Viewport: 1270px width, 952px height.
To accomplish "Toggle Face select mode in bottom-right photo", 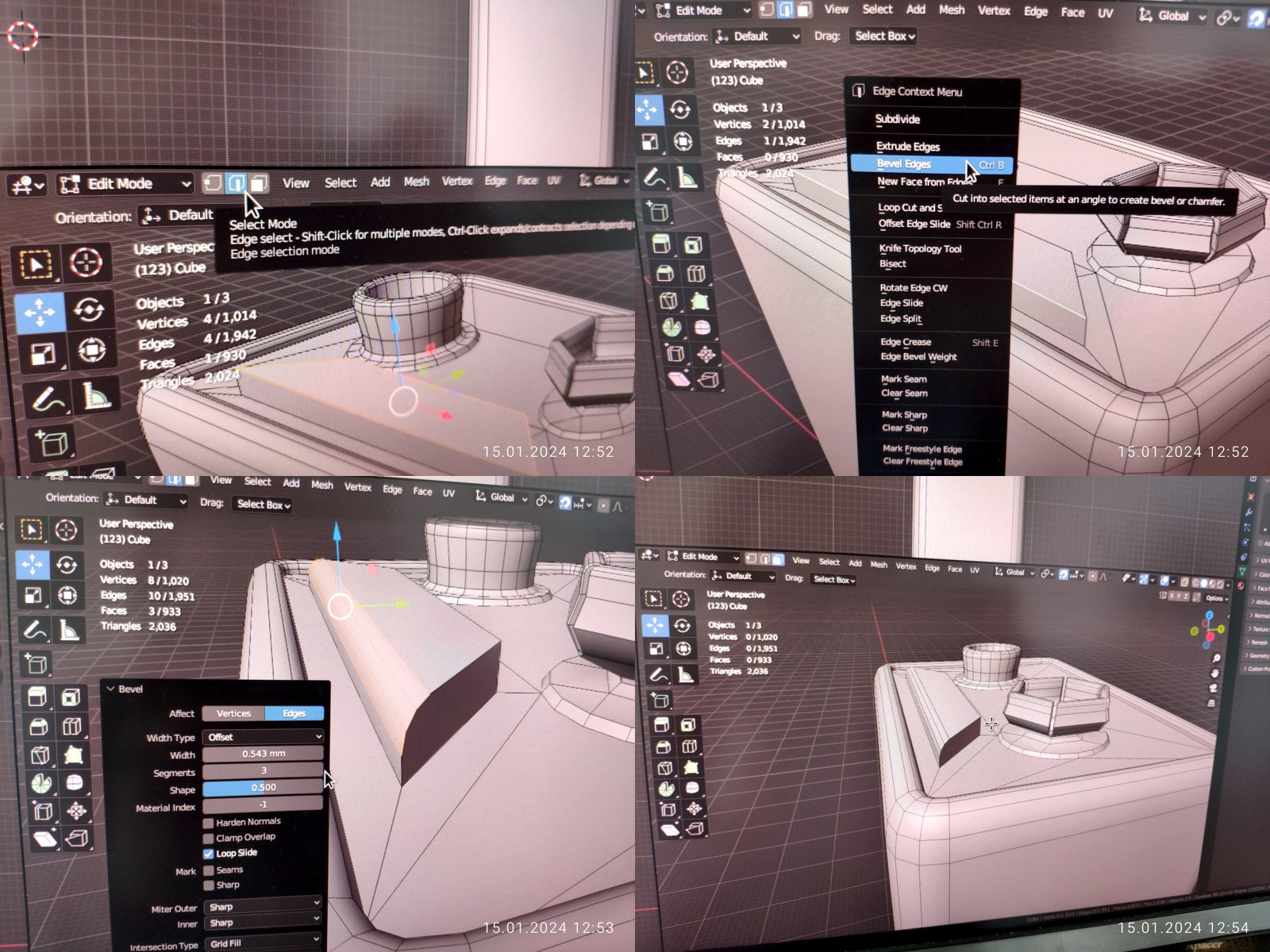I will [778, 559].
